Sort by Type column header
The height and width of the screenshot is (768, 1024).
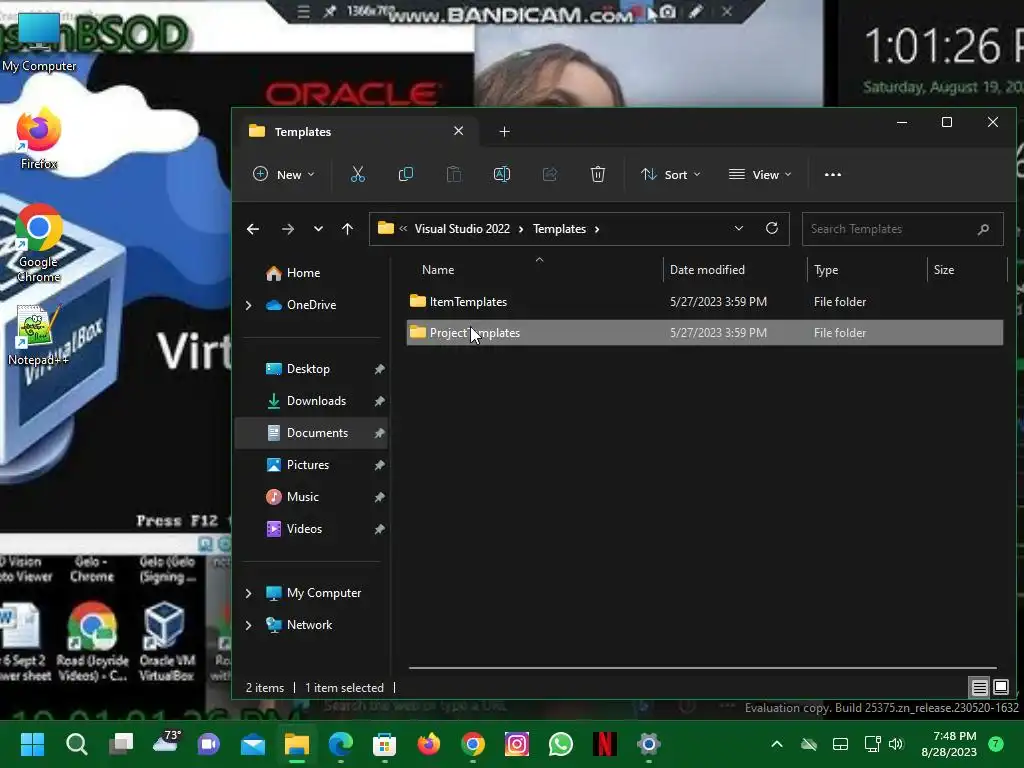(x=825, y=270)
